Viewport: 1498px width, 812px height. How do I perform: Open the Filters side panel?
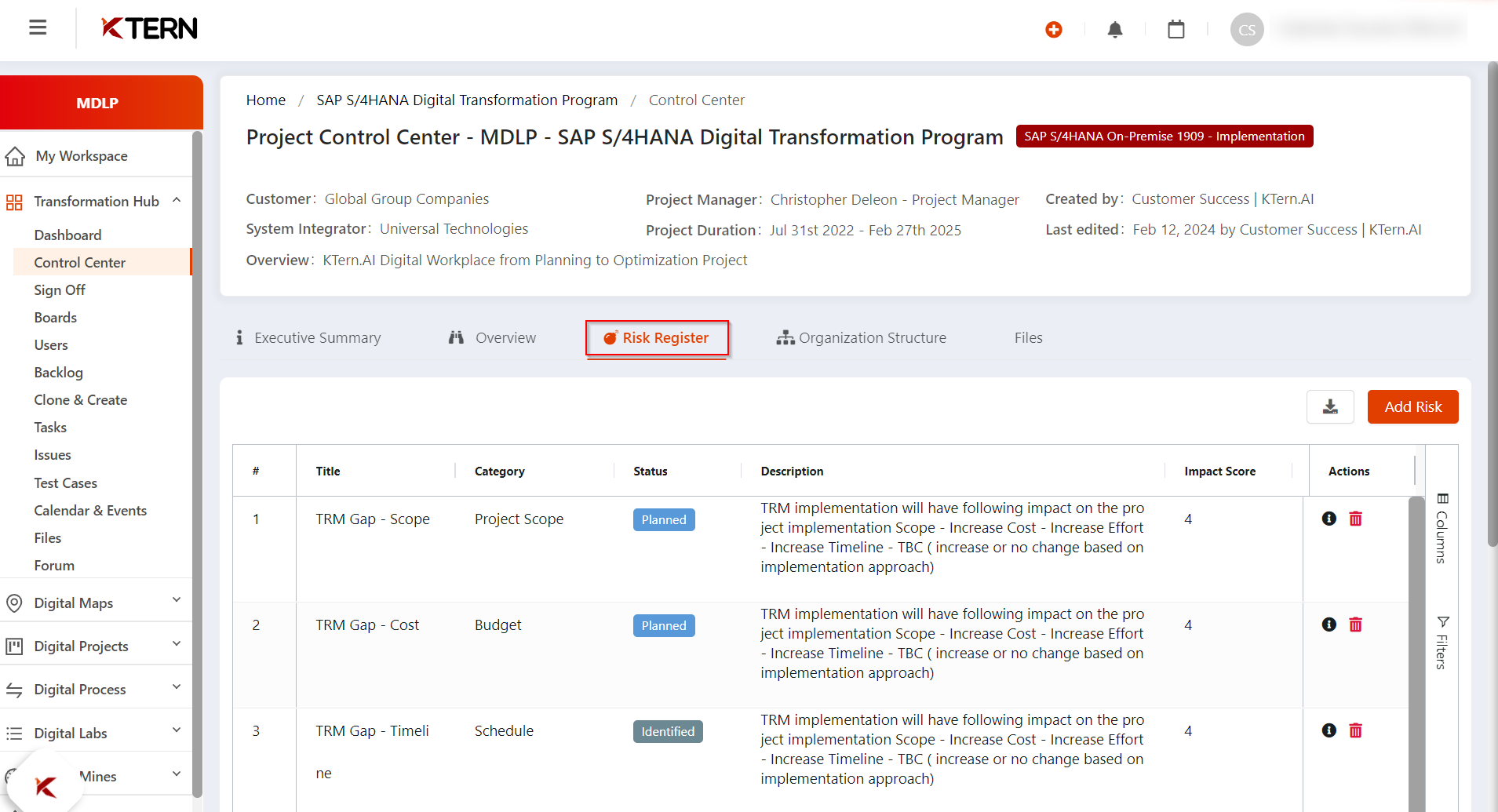click(1442, 643)
